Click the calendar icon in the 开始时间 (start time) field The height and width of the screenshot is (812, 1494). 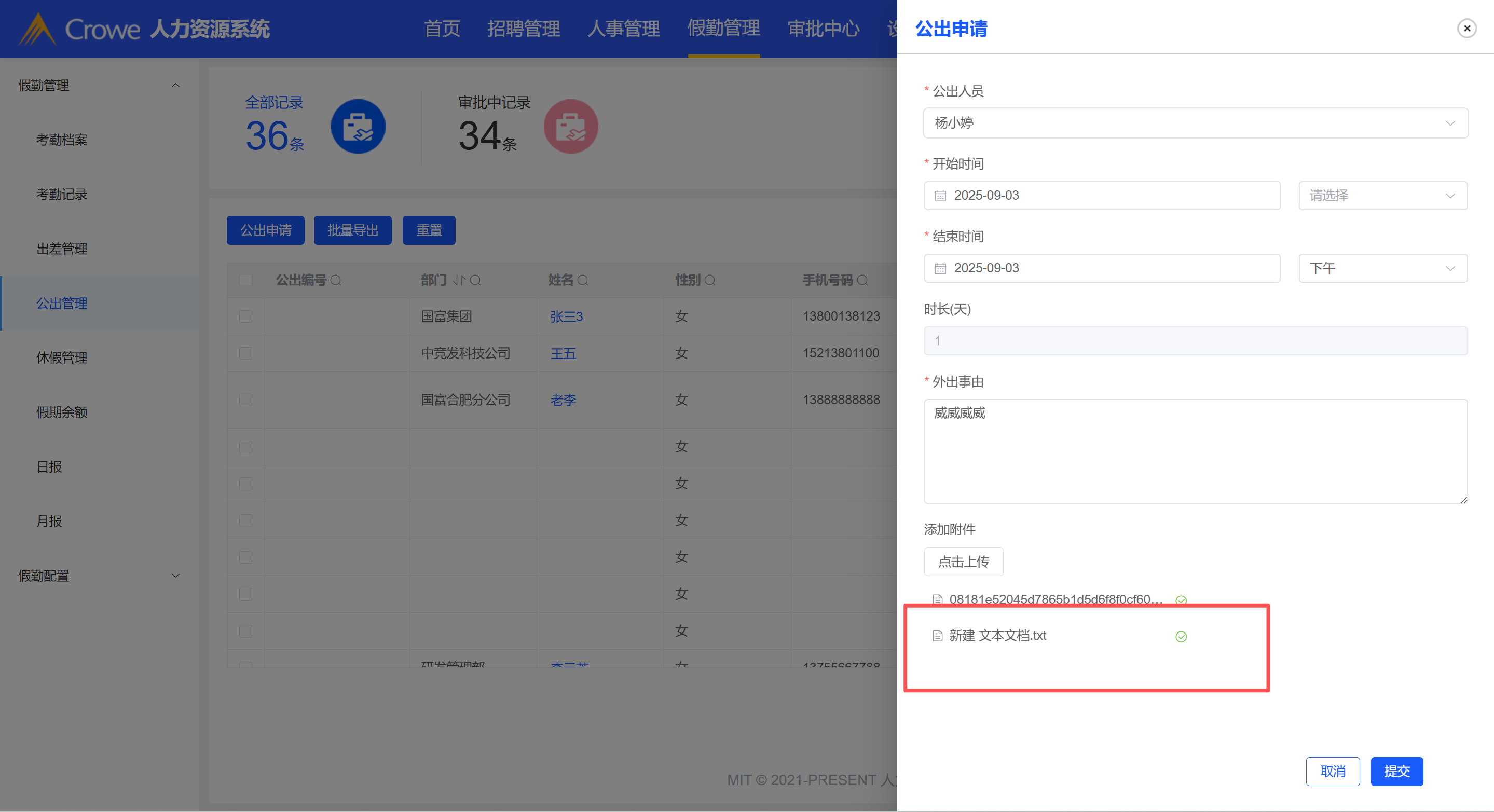click(x=940, y=196)
